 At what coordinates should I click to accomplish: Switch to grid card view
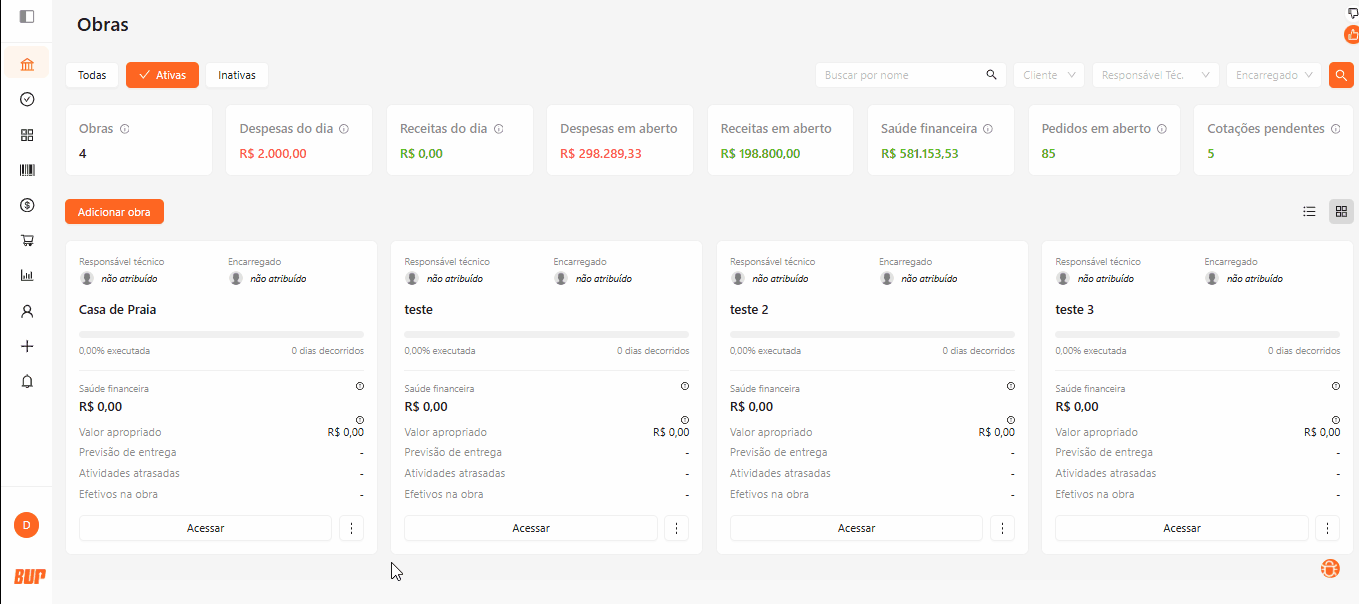point(1341,211)
